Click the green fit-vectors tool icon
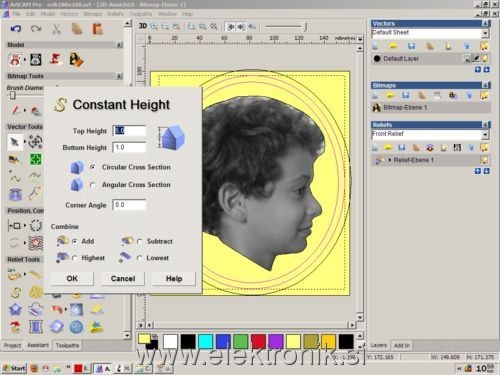Viewport: 500px width, 375px height. click(x=36, y=159)
